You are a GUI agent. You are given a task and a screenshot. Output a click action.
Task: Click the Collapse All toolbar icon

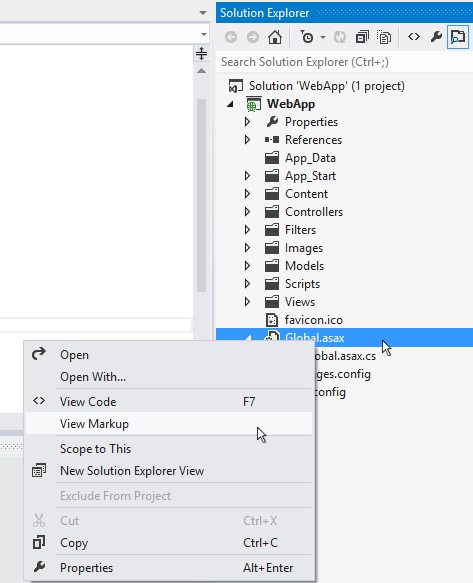tap(362, 37)
